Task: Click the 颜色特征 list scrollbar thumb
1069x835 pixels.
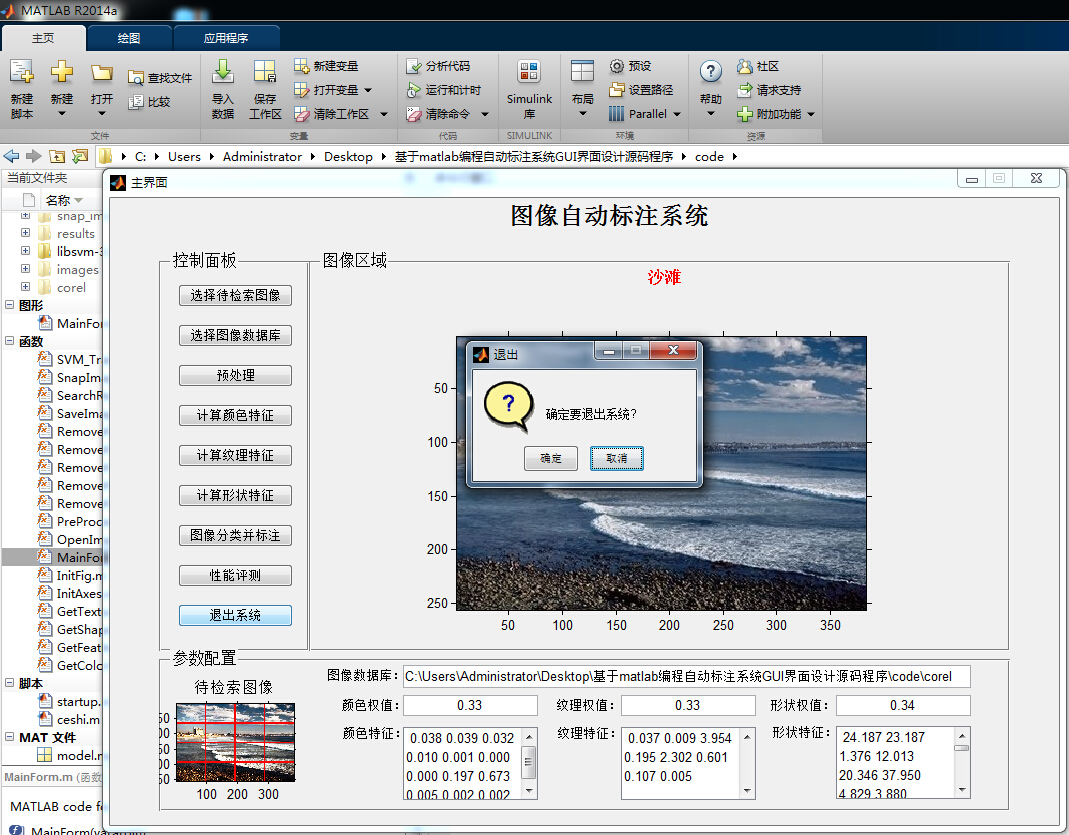Action: point(529,762)
